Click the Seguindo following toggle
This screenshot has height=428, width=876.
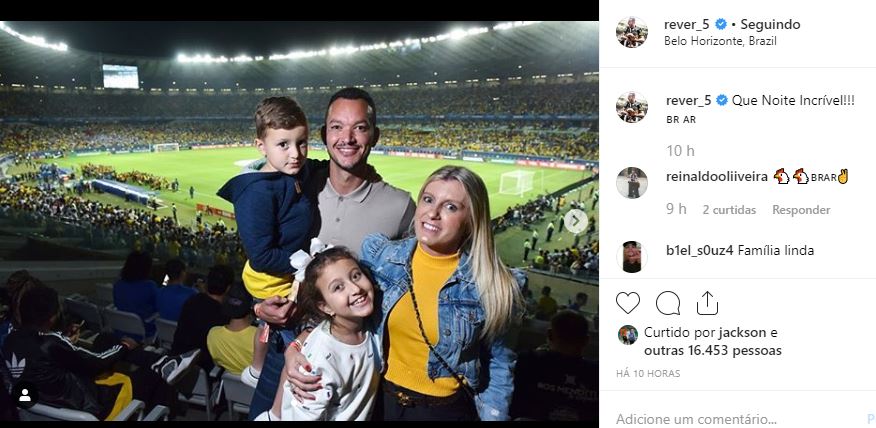(x=770, y=25)
